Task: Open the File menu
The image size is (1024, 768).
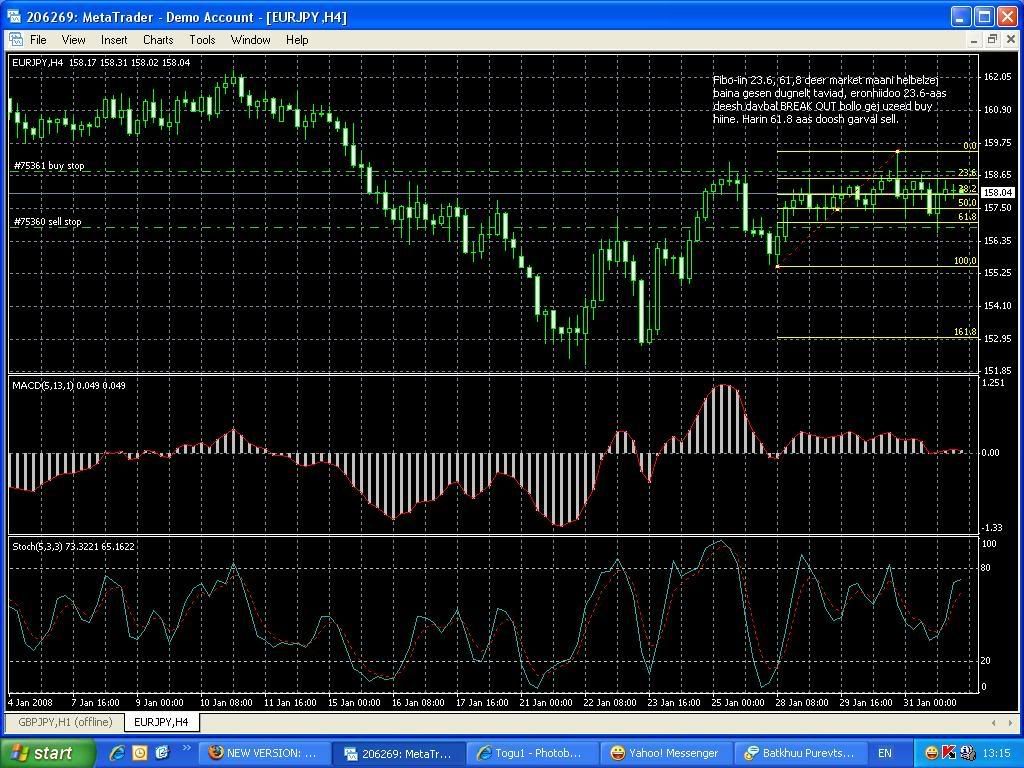Action: [38, 40]
